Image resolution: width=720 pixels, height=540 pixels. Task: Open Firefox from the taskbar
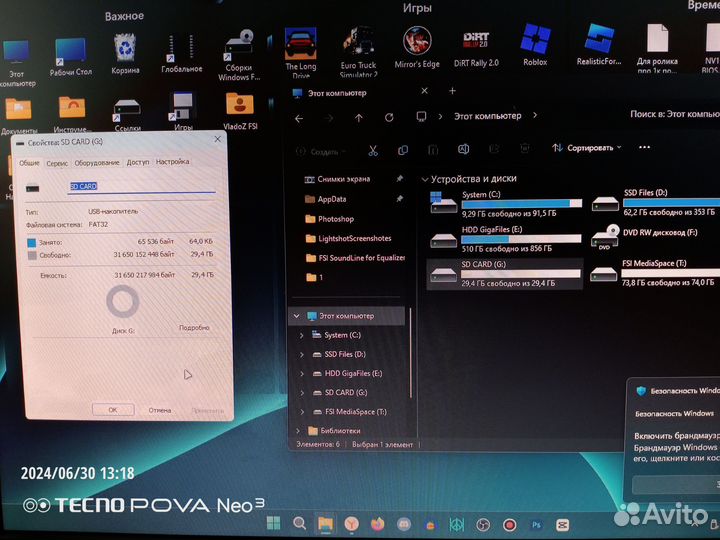tap(377, 524)
